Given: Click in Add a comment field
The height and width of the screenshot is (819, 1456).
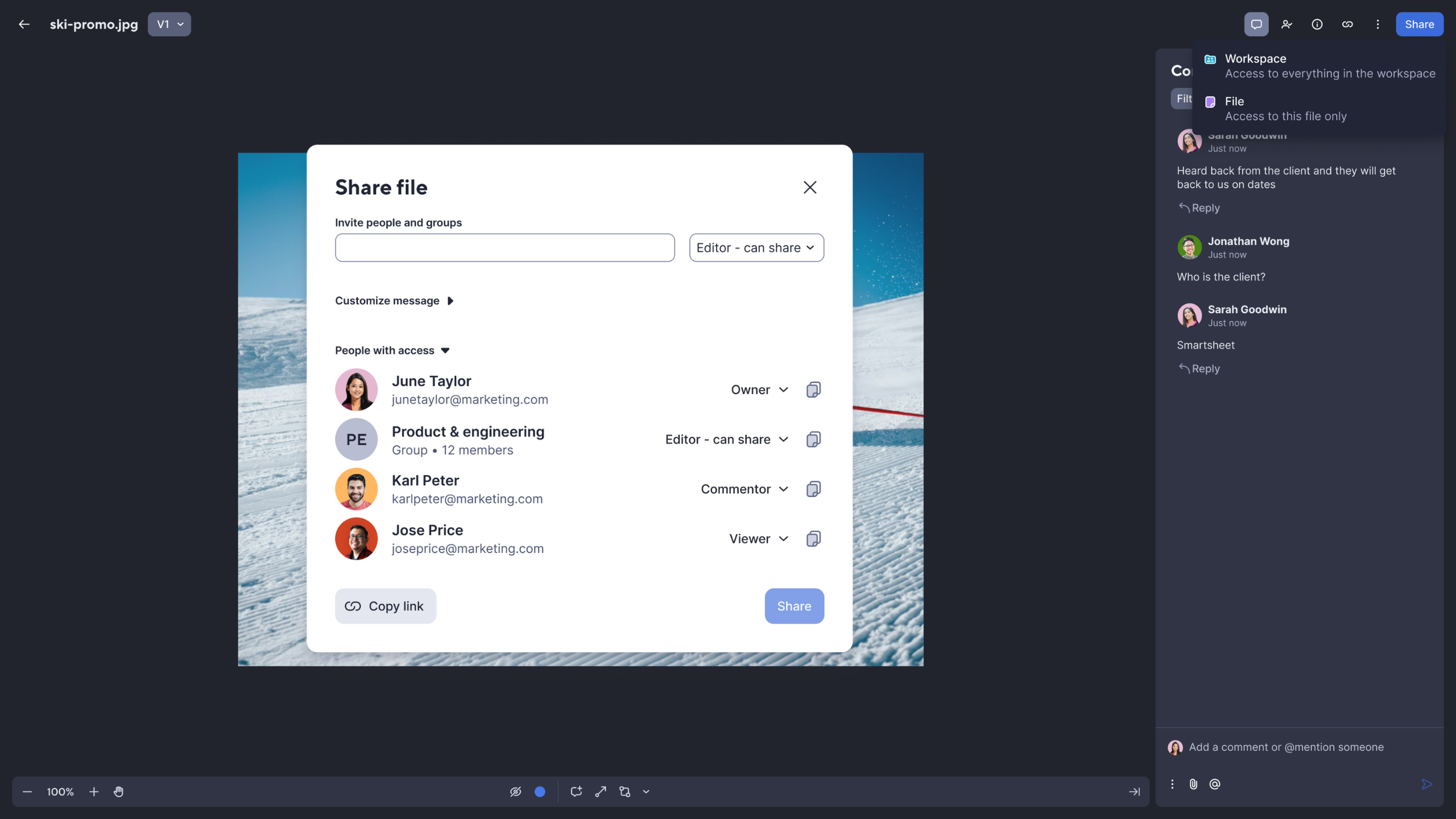Looking at the screenshot, I should click(1286, 747).
